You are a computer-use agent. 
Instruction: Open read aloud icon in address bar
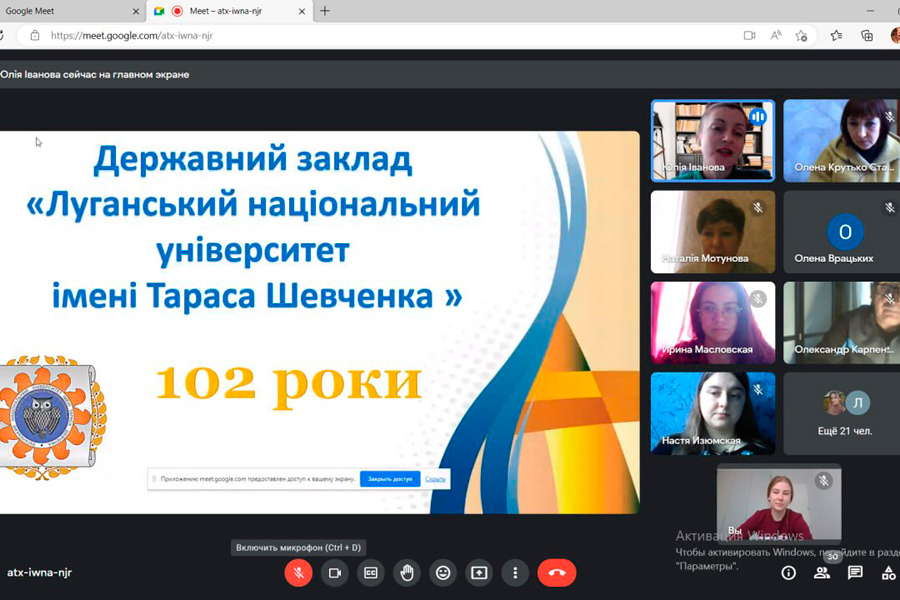coord(776,36)
